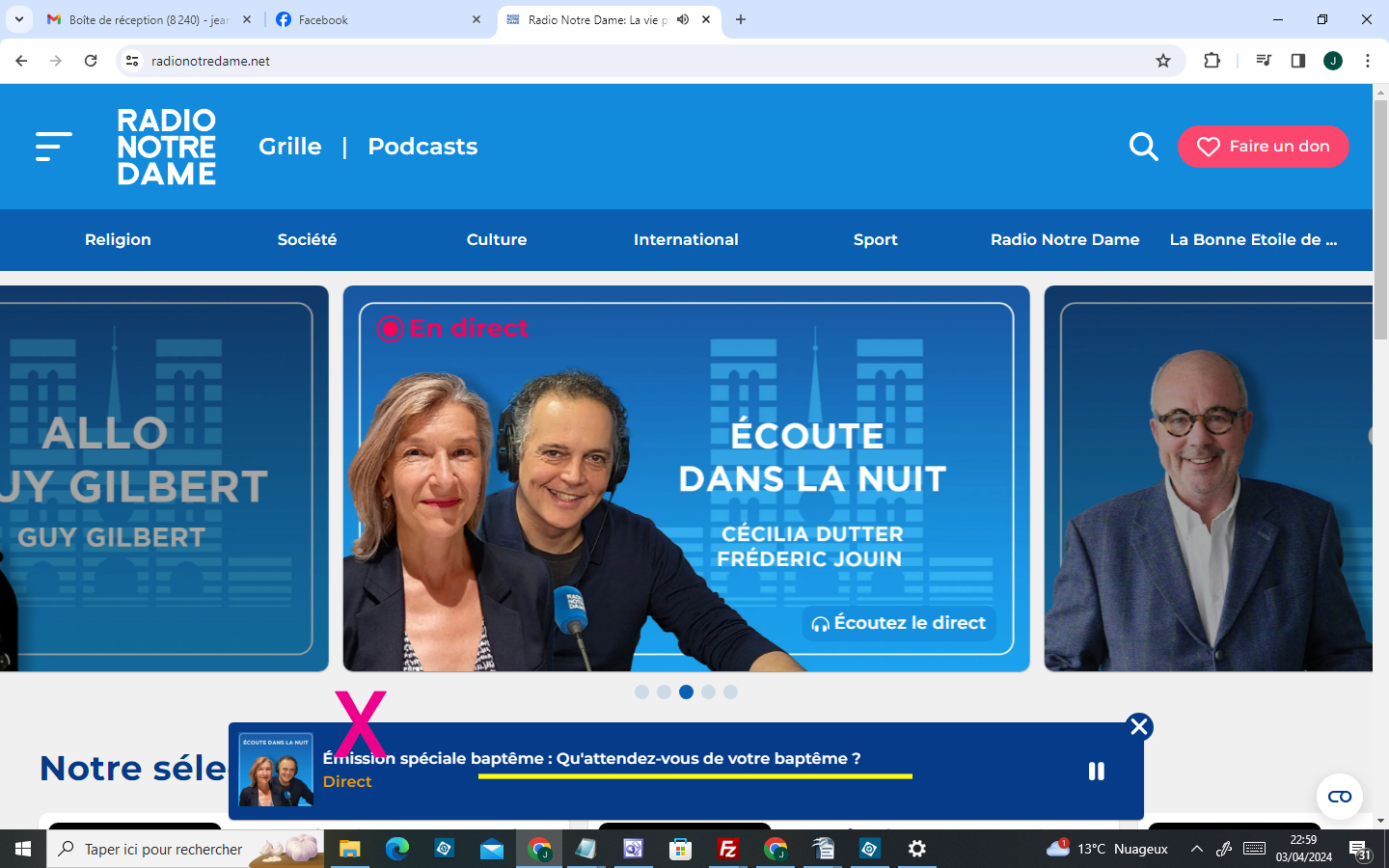
Task: Open the round floating widget at bottom right
Action: click(1340, 797)
